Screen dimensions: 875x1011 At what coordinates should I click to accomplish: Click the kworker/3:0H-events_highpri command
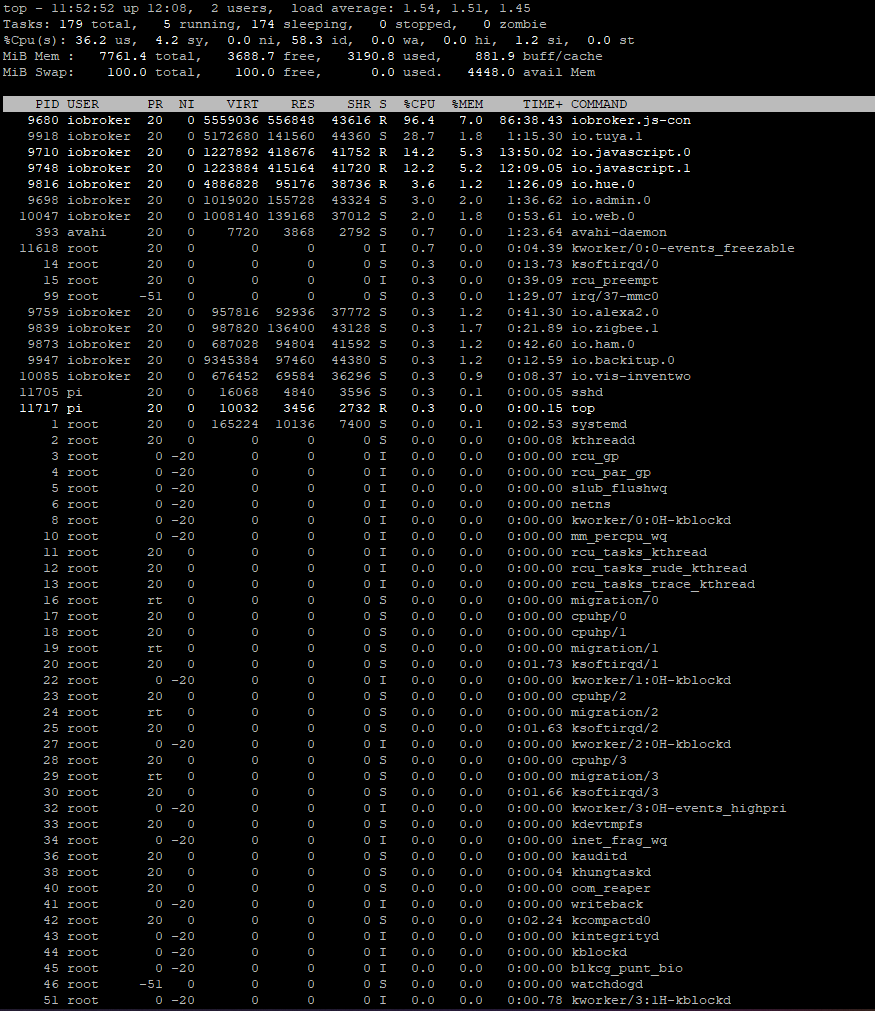point(679,809)
